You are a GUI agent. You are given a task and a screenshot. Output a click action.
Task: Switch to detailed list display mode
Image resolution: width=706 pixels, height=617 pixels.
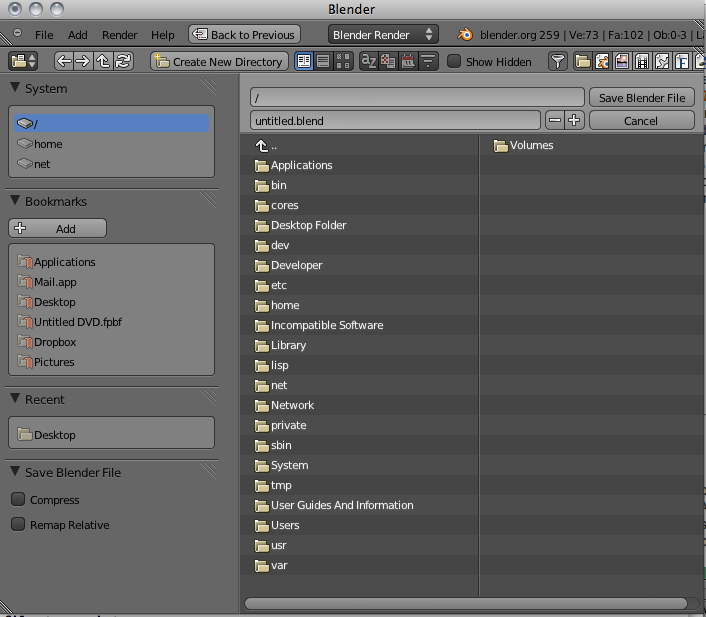click(x=323, y=61)
